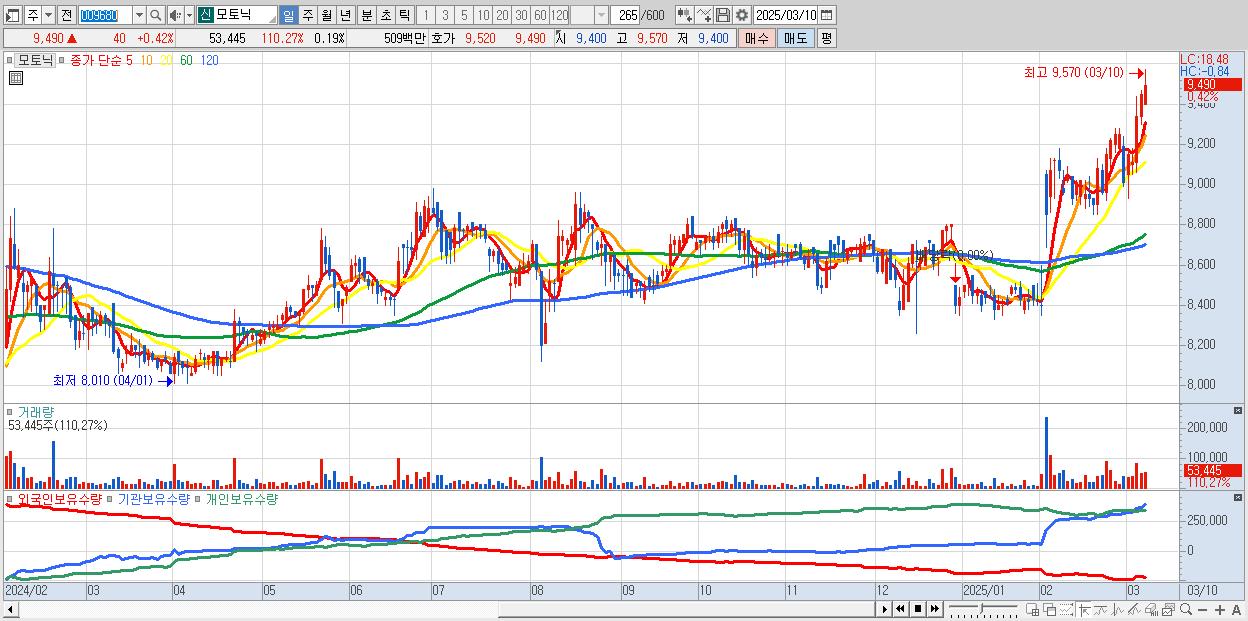The width and height of the screenshot is (1248, 621).
Task: Click the play button in chart replay controls
Action: pos(885,609)
